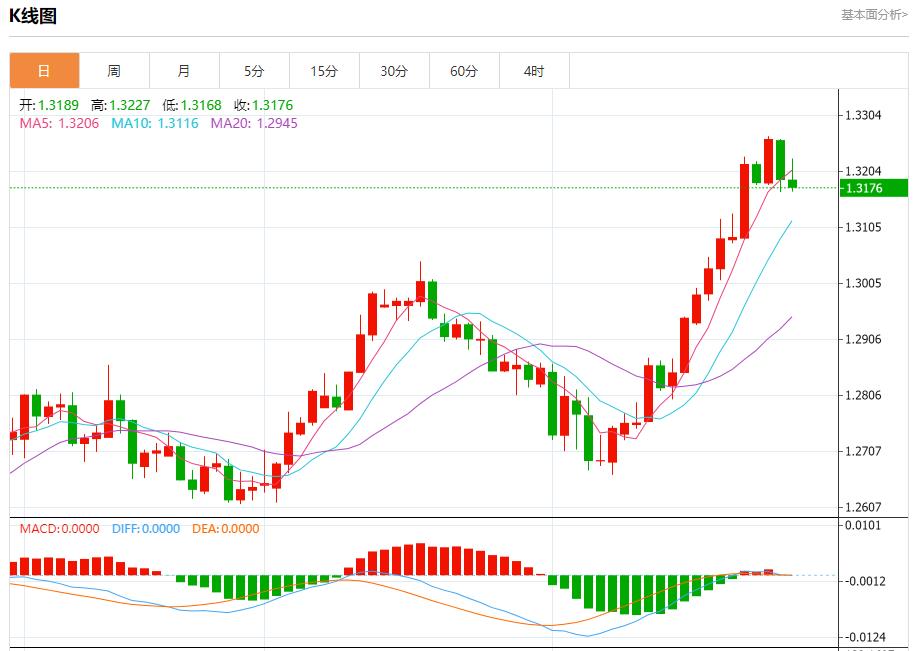Select the 30分 interval tab
Viewport: 914px width, 651px height.
[x=394, y=71]
